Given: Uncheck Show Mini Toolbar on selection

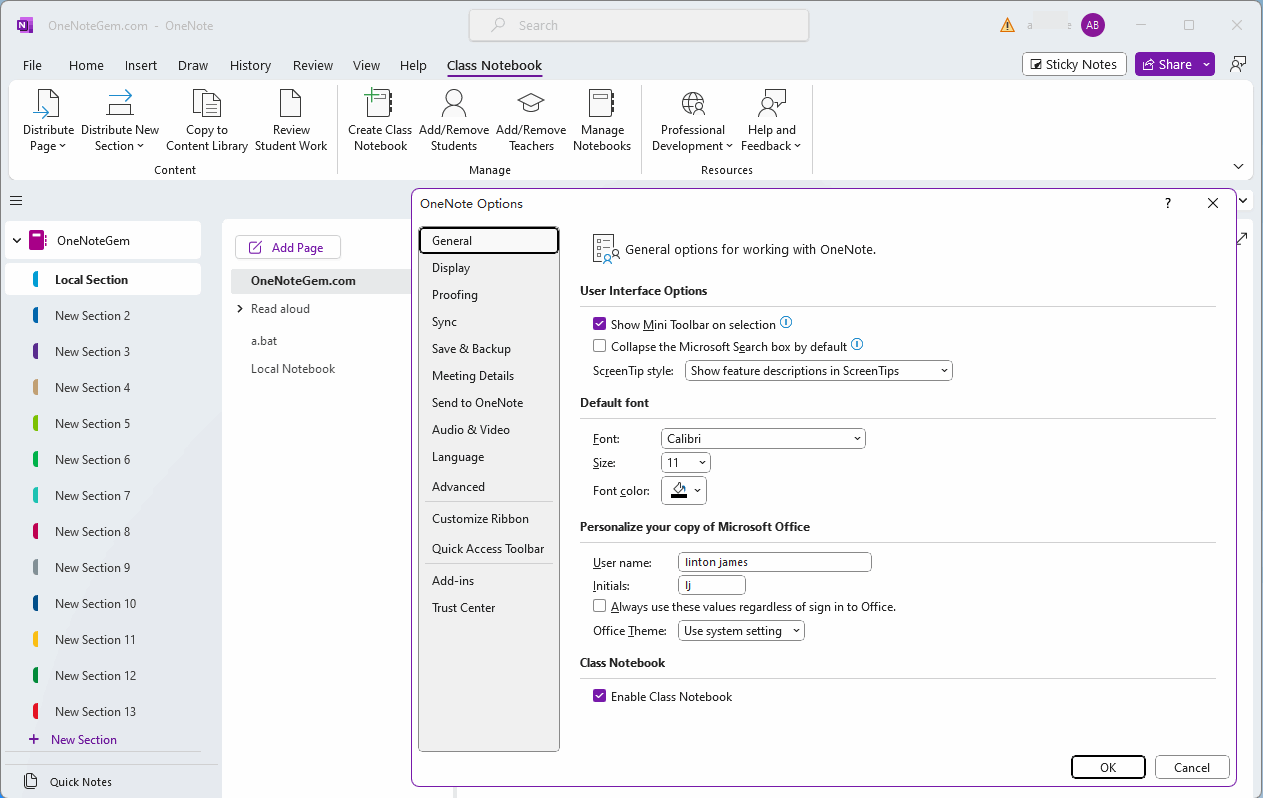Looking at the screenshot, I should point(600,324).
